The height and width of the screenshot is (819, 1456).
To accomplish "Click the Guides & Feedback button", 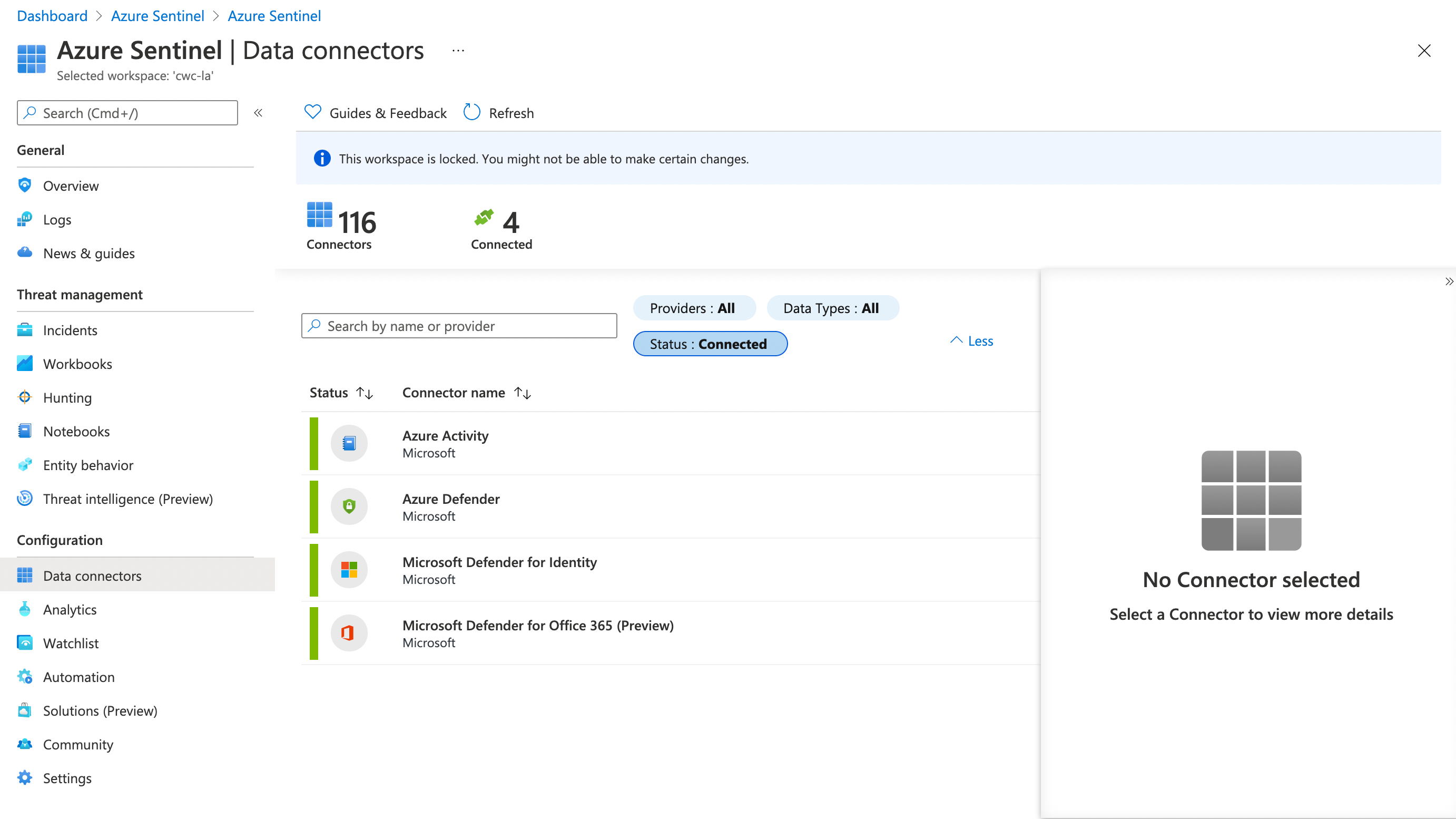I will (375, 113).
